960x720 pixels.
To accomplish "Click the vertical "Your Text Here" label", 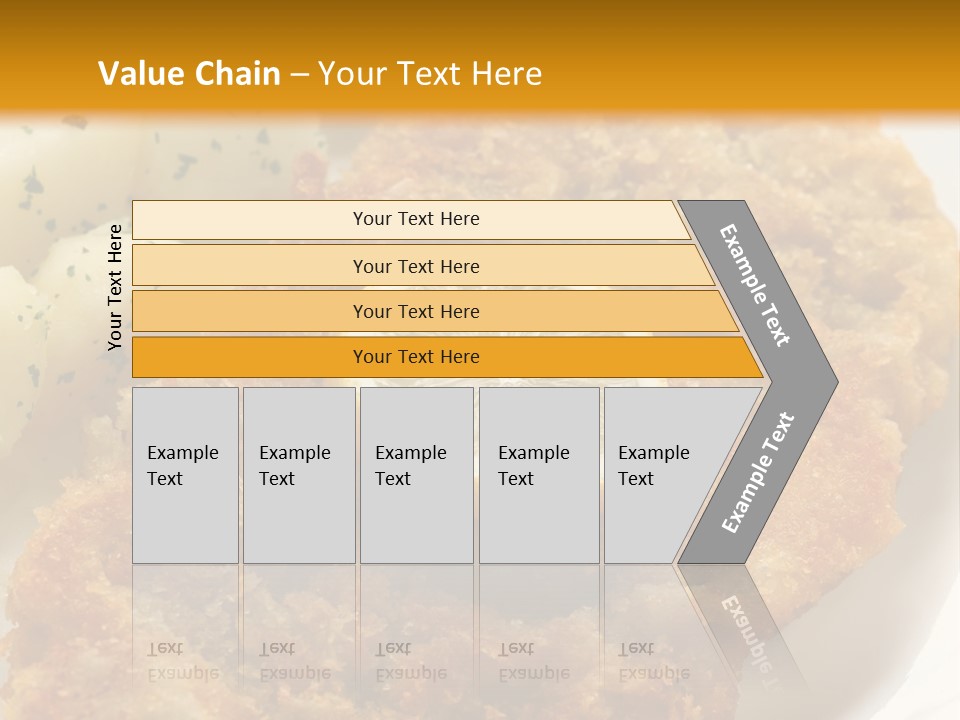I will point(115,287).
